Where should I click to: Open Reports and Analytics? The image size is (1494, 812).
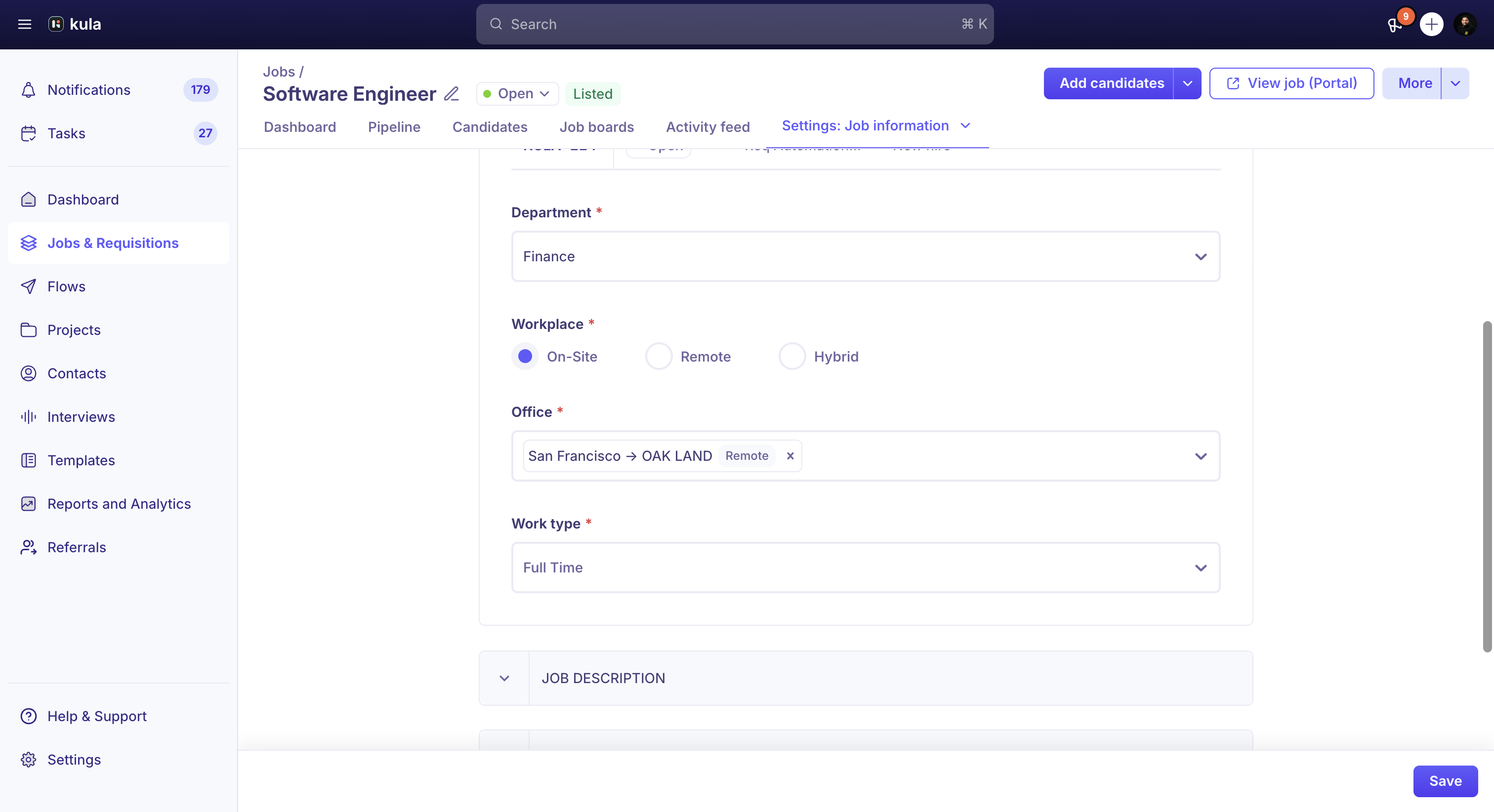[x=119, y=504]
